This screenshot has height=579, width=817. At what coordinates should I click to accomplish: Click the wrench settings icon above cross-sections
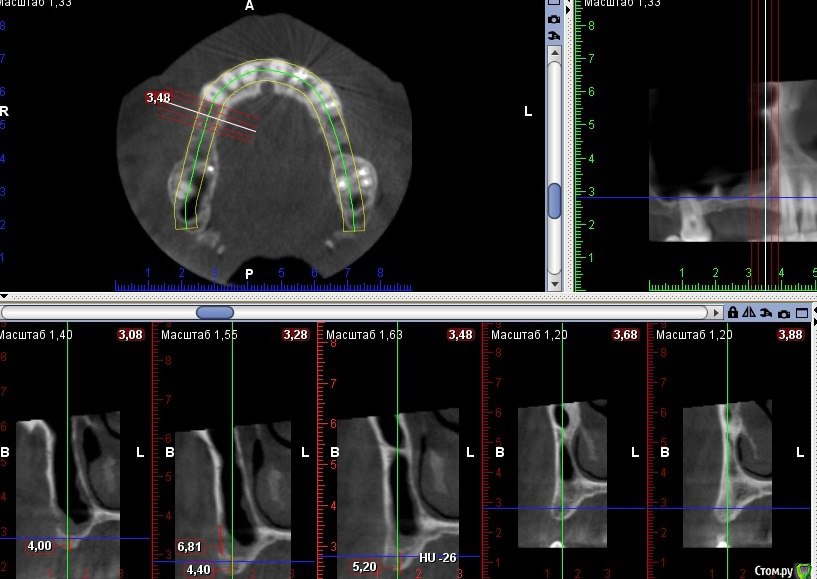(x=766, y=313)
